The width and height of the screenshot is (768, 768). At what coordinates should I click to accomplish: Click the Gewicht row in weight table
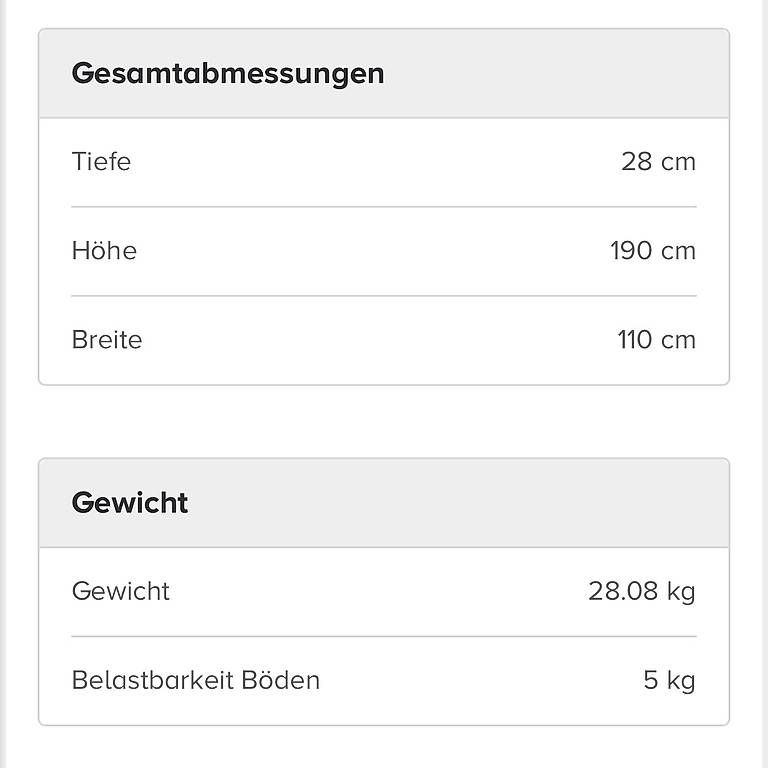[384, 592]
